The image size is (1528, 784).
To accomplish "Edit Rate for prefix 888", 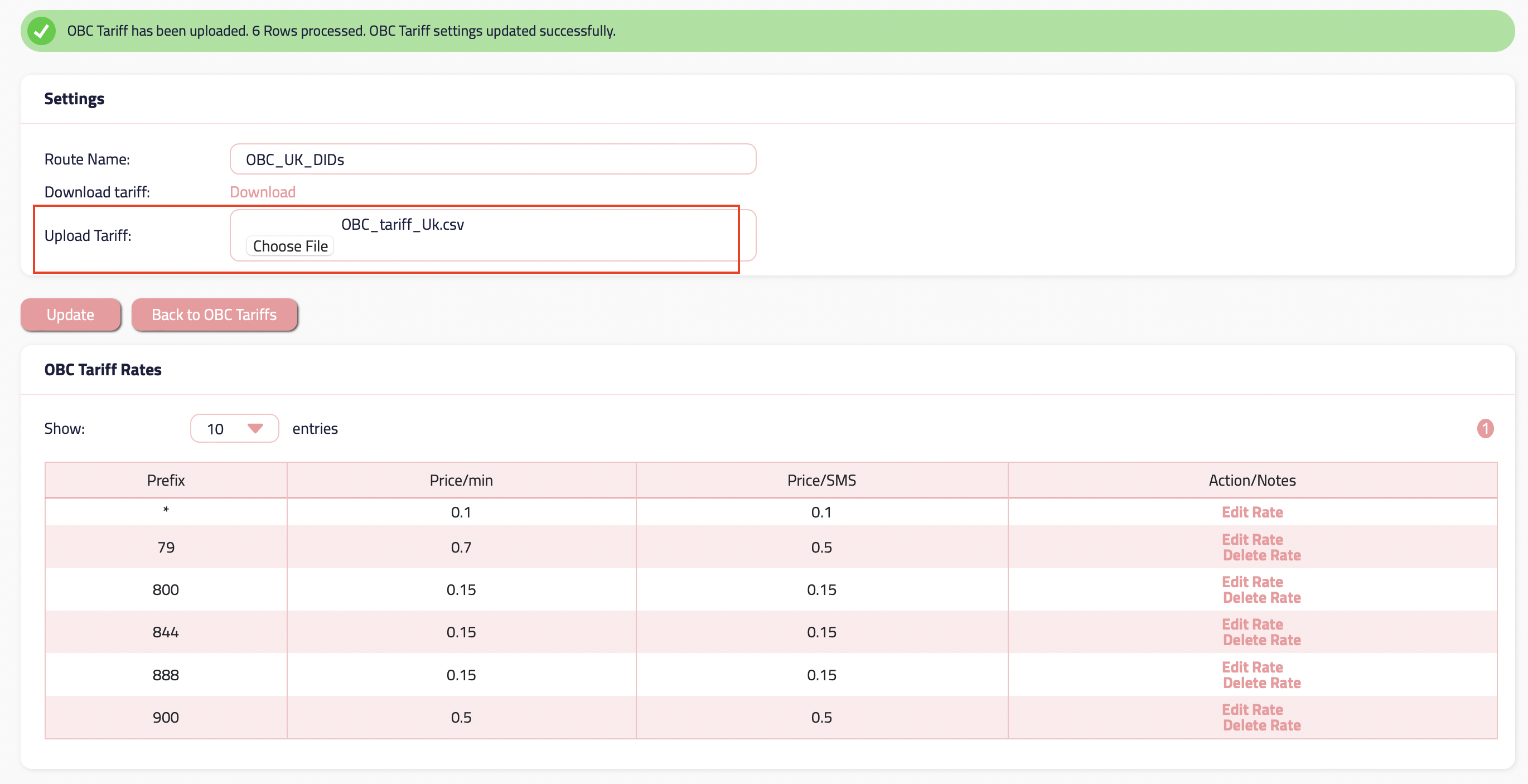I will tap(1251, 667).
